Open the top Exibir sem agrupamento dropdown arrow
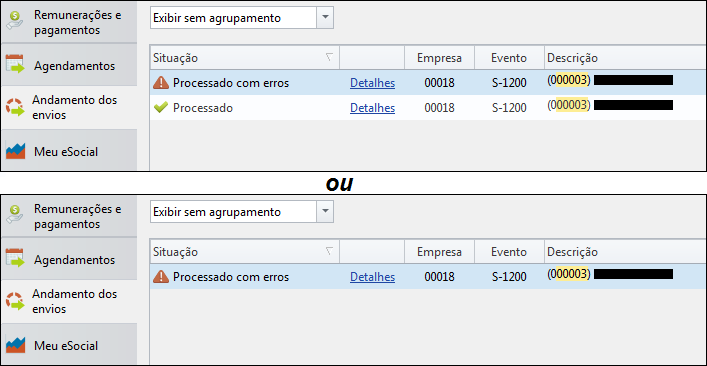The width and height of the screenshot is (707, 366). [325, 18]
